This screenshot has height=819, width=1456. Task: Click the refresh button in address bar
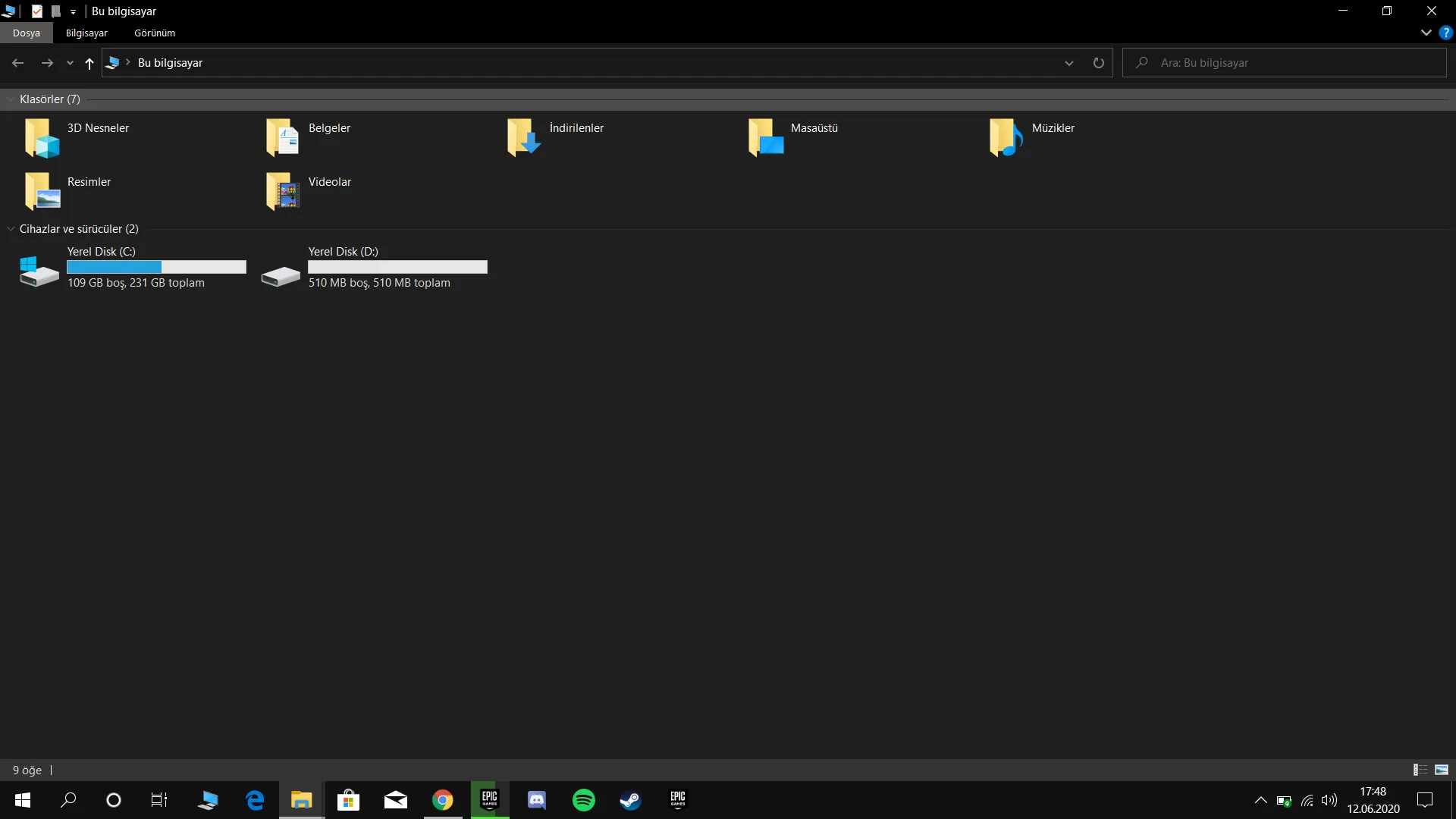coord(1098,63)
